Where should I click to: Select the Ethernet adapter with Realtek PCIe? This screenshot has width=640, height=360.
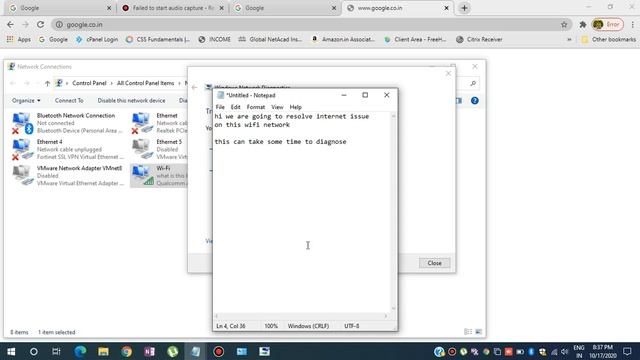(159, 123)
